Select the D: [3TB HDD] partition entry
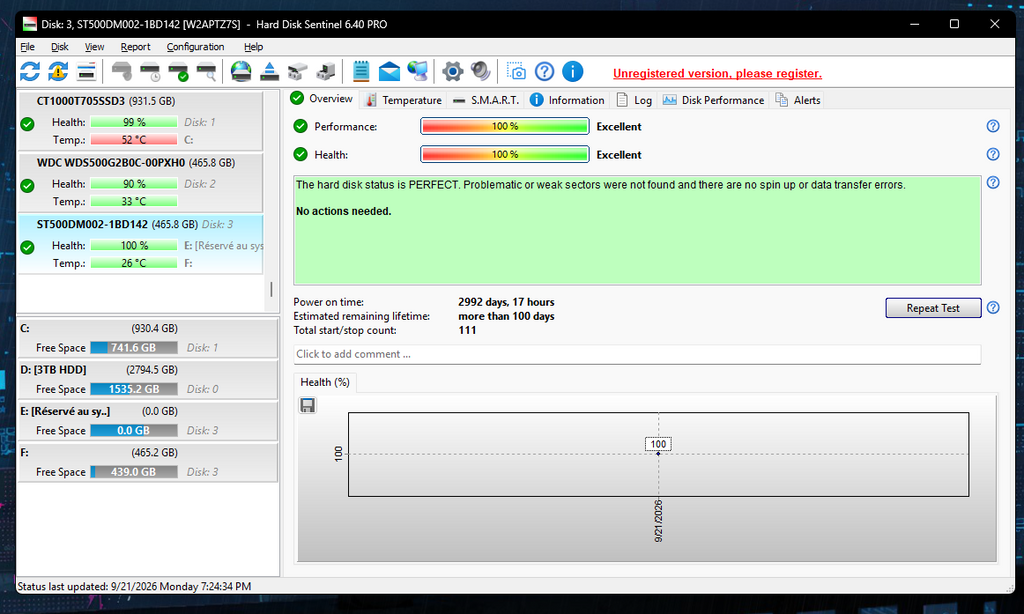The width and height of the screenshot is (1024, 614). click(x=148, y=380)
